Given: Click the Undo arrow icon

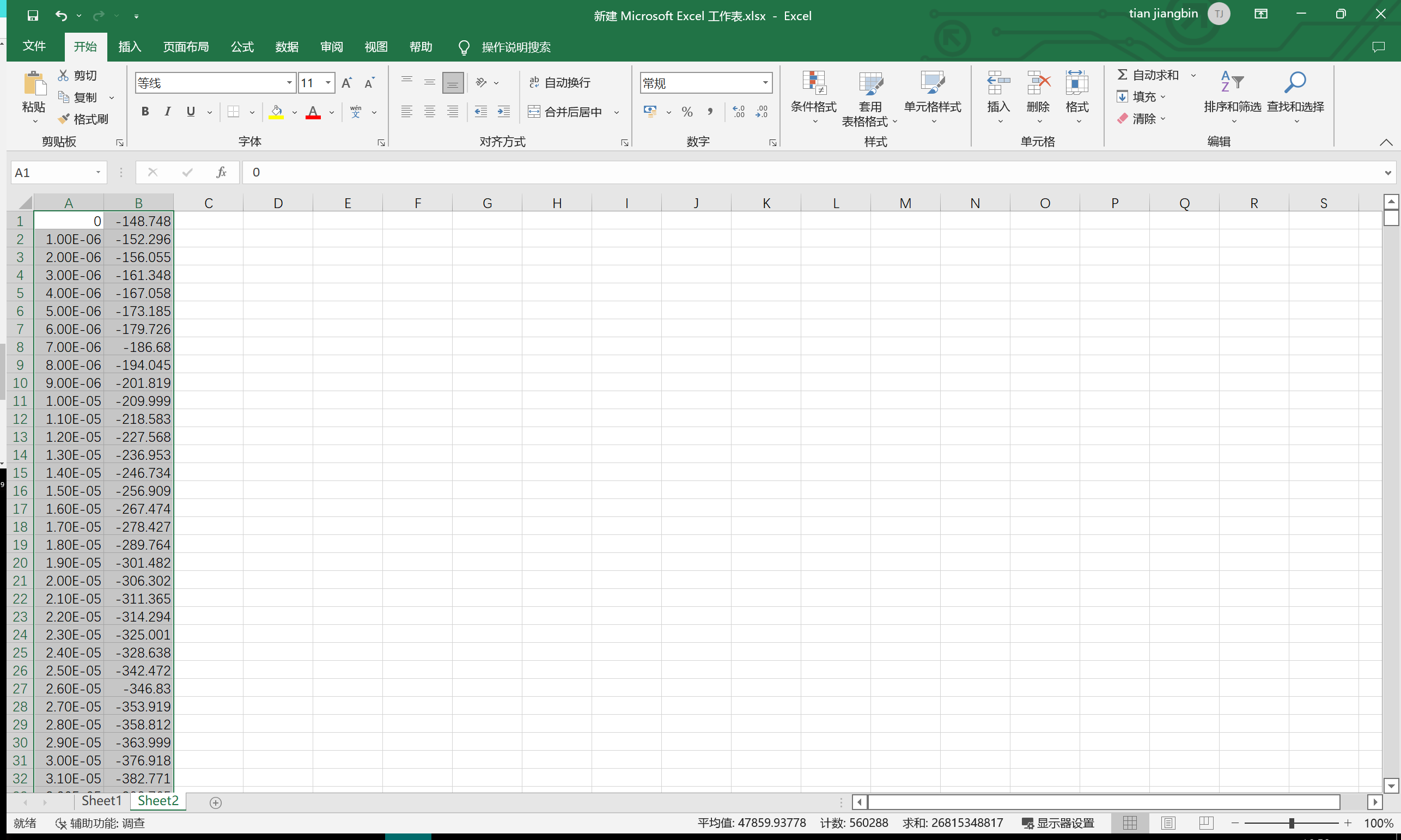Looking at the screenshot, I should tap(61, 15).
